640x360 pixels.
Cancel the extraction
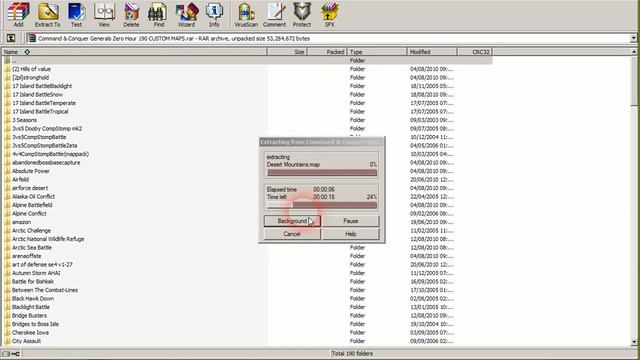pos(292,234)
